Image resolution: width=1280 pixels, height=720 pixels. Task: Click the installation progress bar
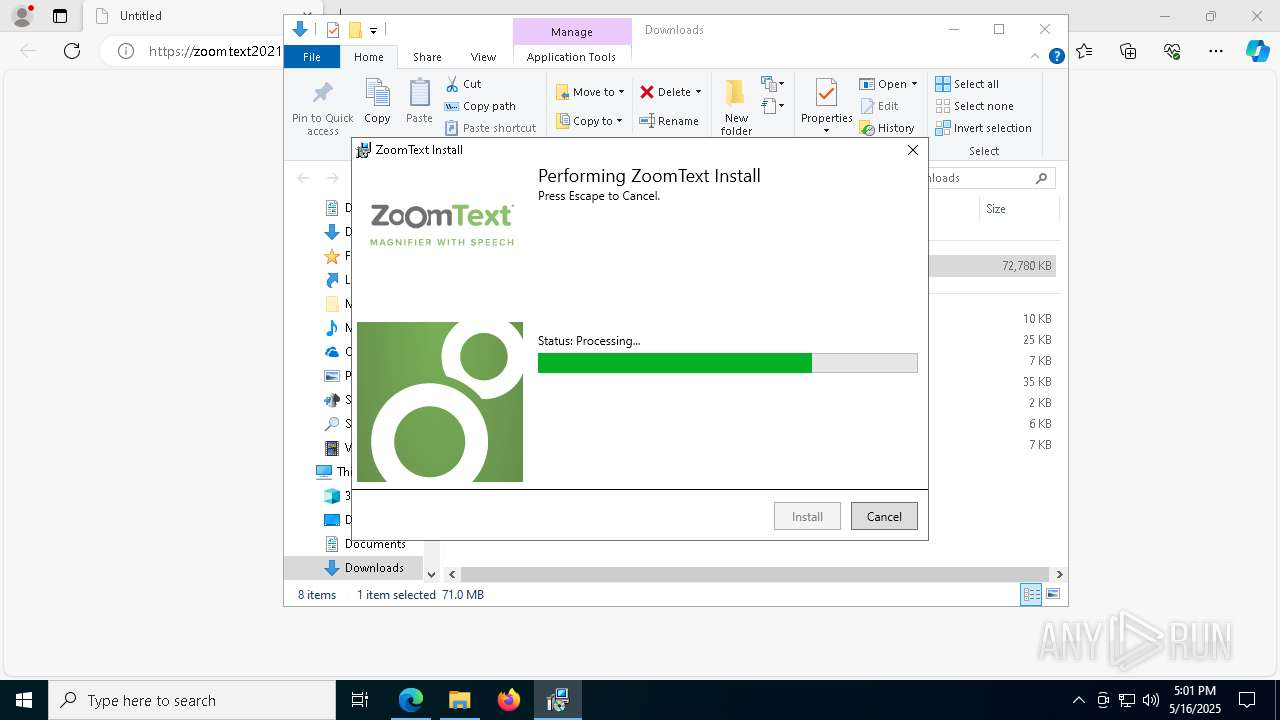(x=727, y=363)
